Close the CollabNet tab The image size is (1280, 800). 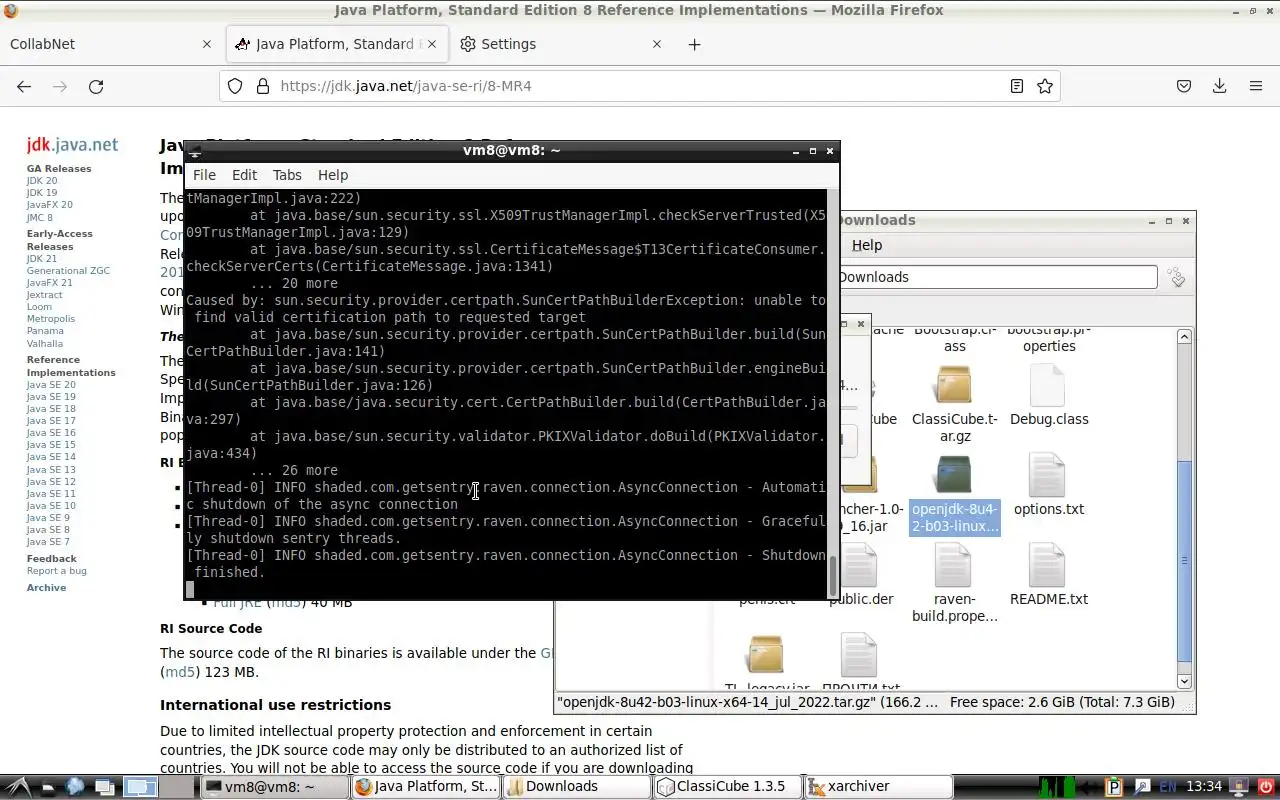[207, 44]
